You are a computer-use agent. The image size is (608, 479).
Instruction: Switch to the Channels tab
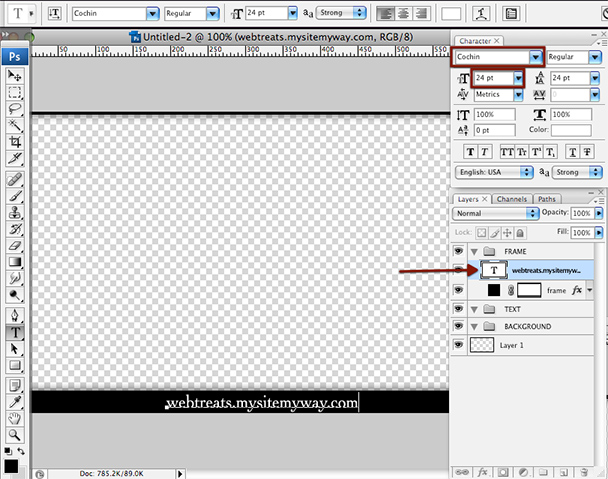(512, 199)
